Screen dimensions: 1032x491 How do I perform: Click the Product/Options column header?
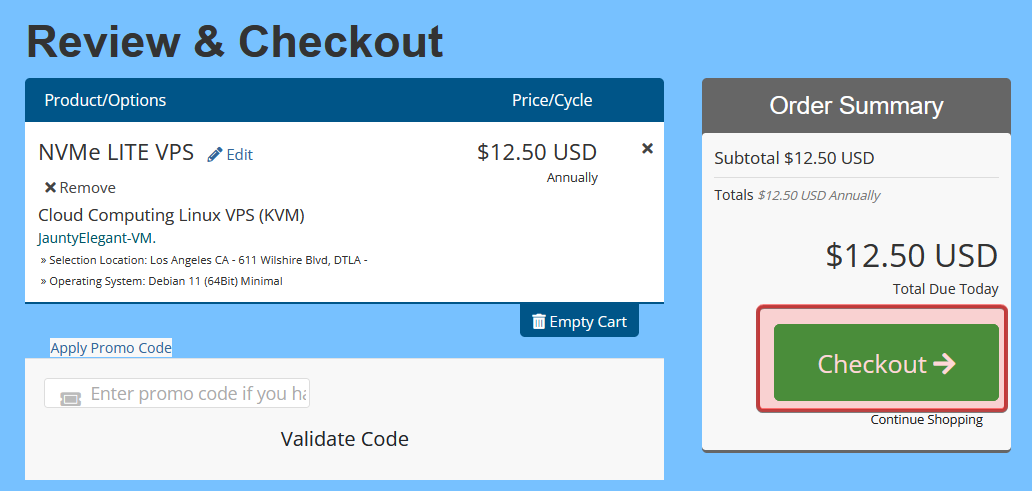click(x=105, y=100)
